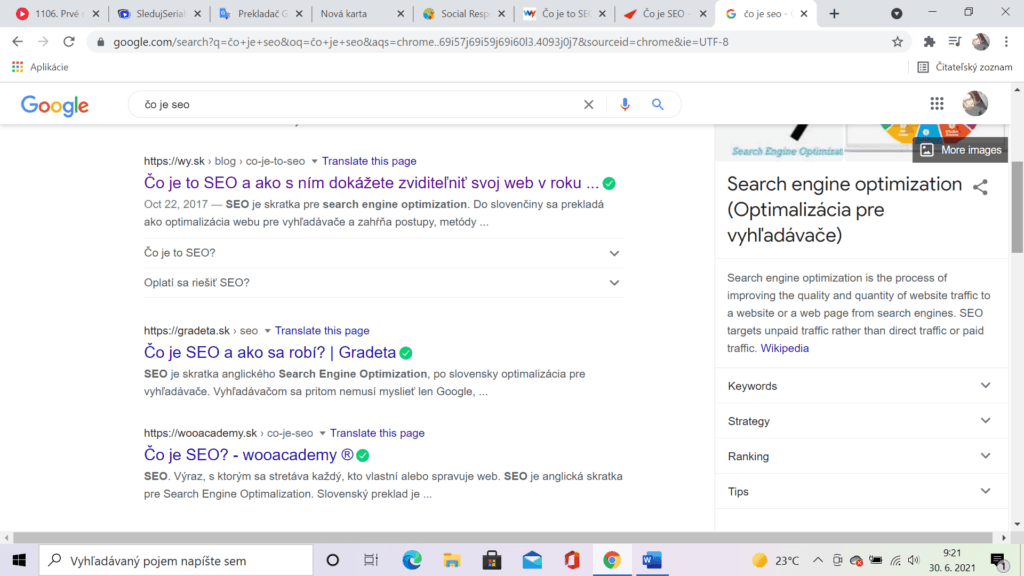
Task: Go forward to the next page
Action: pos(43,42)
